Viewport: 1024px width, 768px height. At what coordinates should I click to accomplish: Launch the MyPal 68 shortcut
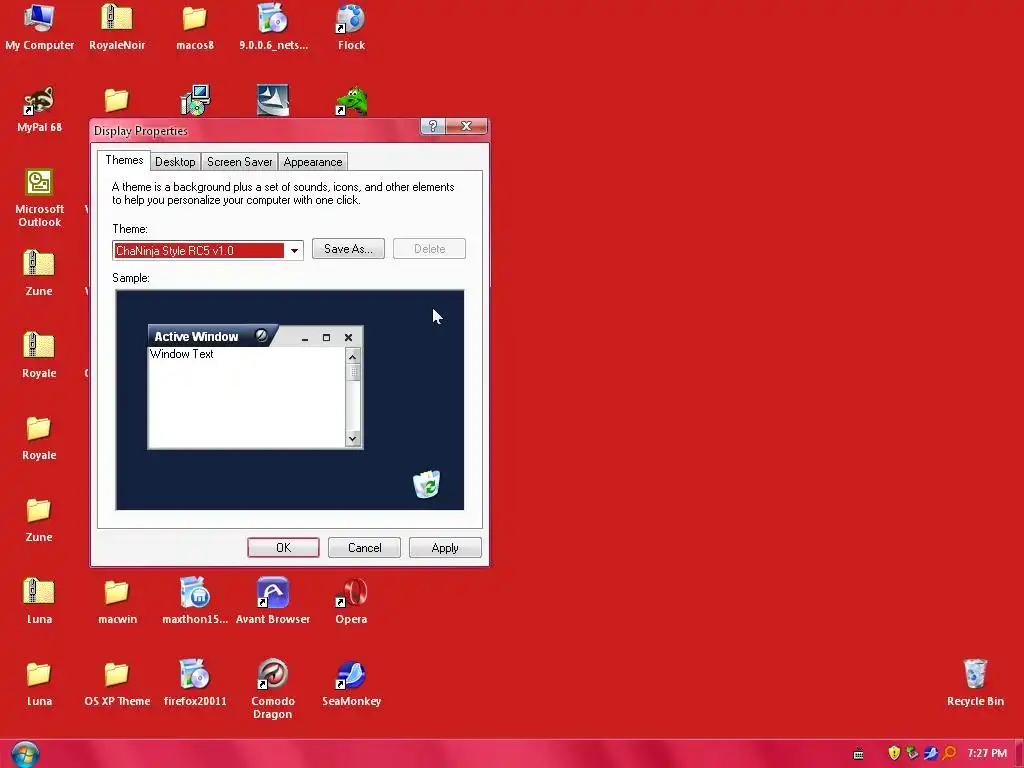39,109
